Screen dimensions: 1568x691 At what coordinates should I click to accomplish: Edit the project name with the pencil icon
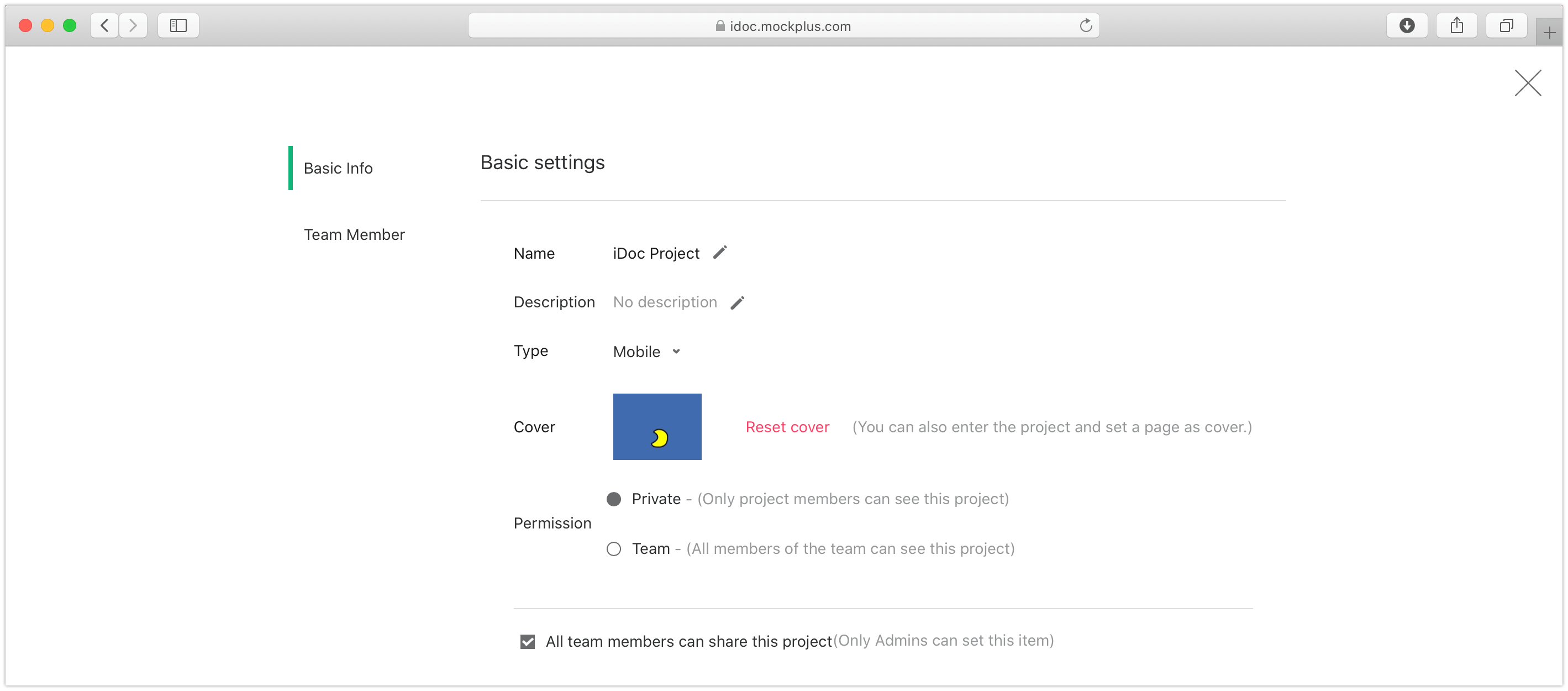(719, 253)
